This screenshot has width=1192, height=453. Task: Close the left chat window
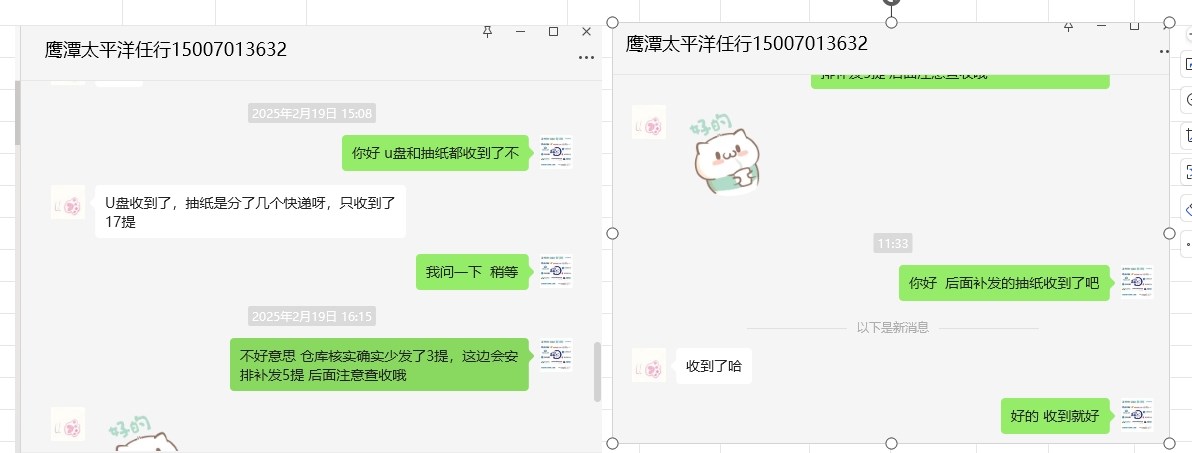click(586, 31)
